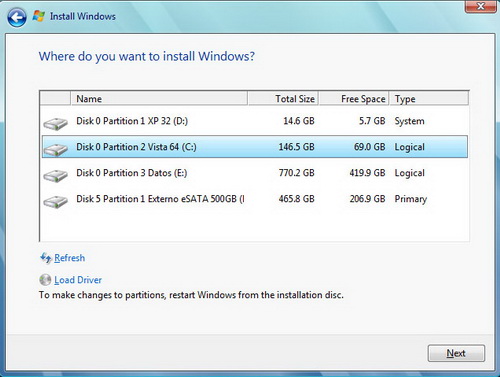
Task: Open the Load Driver link
Action: 78,280
